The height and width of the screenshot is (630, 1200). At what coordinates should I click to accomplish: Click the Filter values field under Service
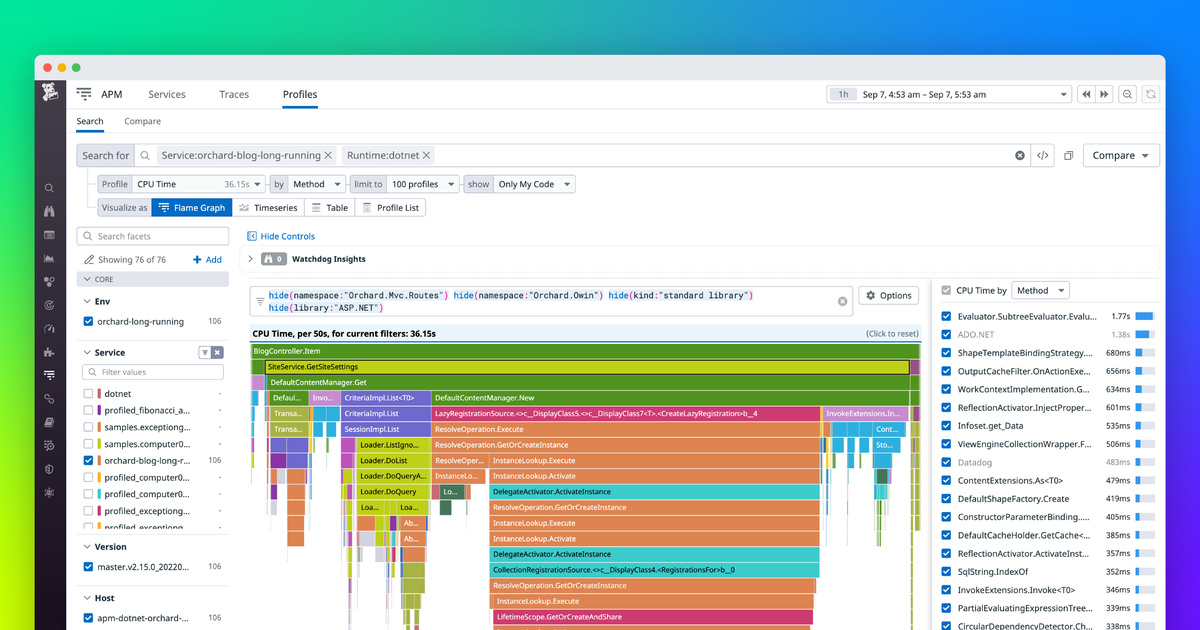pyautogui.click(x=154, y=372)
